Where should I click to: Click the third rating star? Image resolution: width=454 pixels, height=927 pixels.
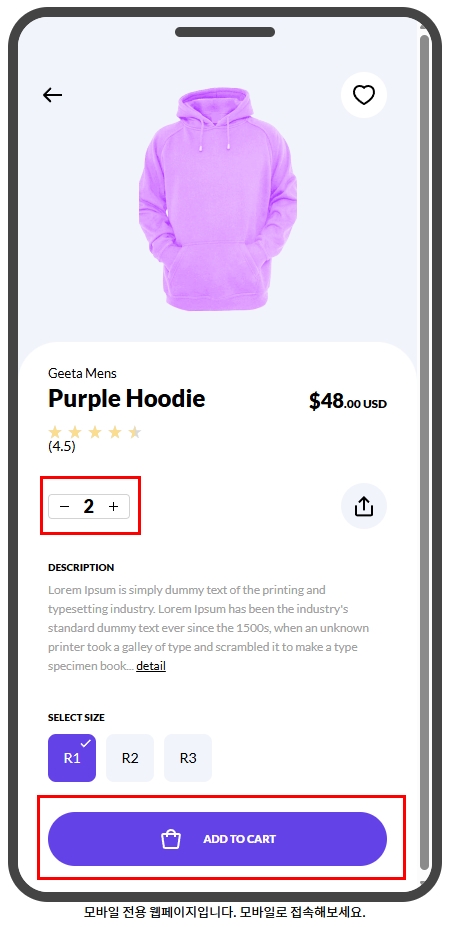point(95,432)
